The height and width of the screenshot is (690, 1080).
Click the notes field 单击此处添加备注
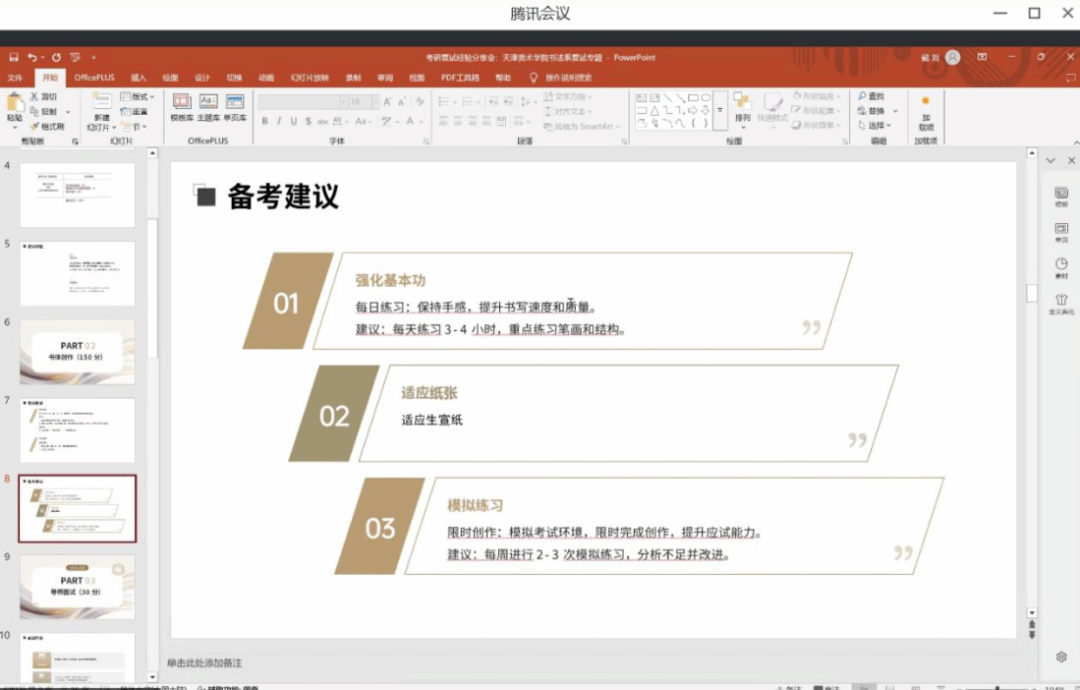pos(205,663)
